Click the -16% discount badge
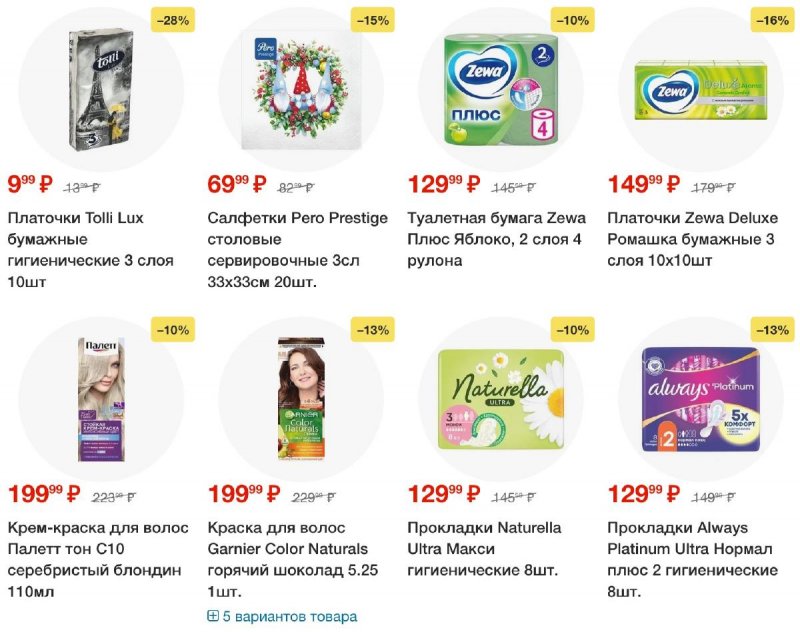This screenshot has height=636, width=800. 772,20
